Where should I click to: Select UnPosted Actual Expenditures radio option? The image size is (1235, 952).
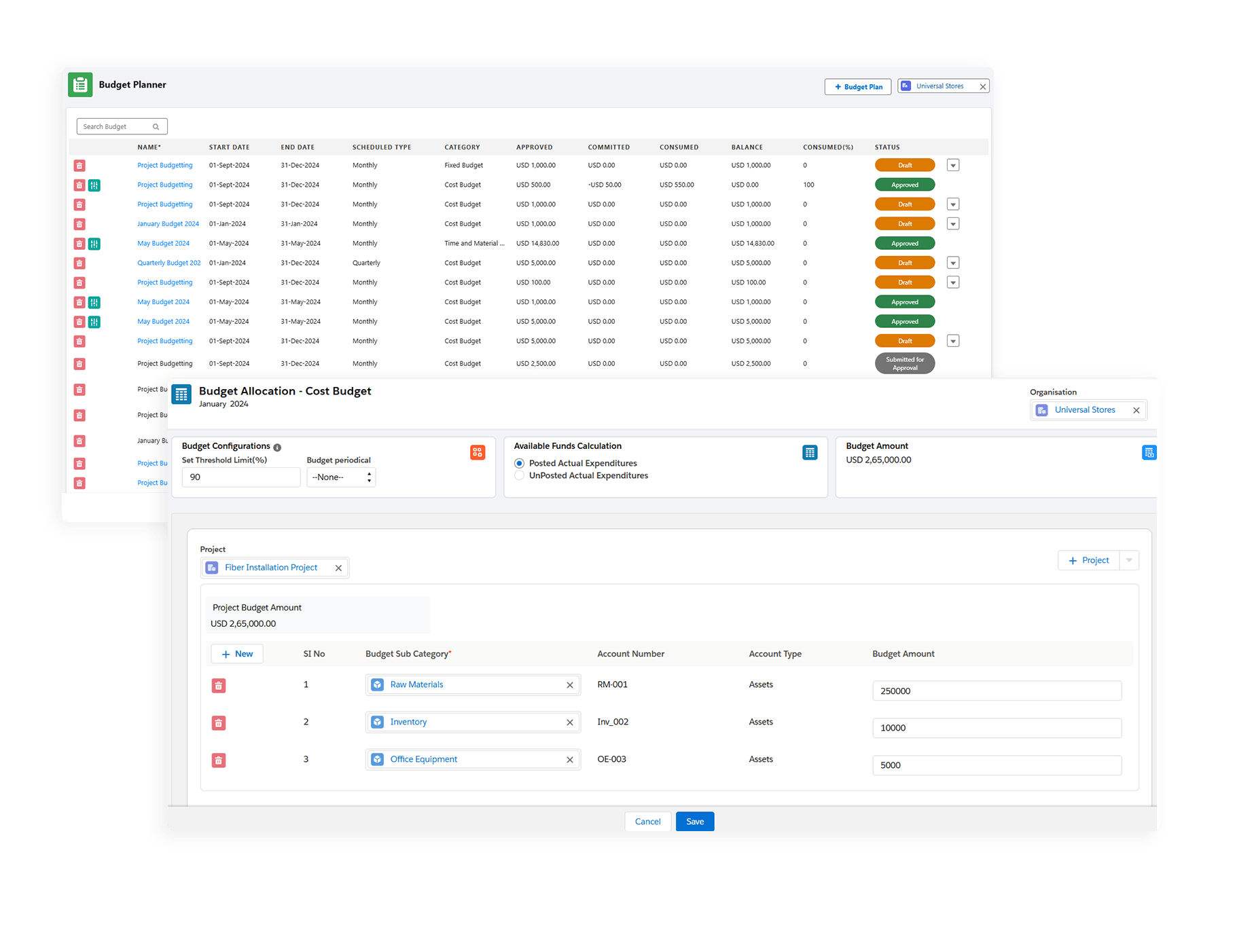[520, 476]
